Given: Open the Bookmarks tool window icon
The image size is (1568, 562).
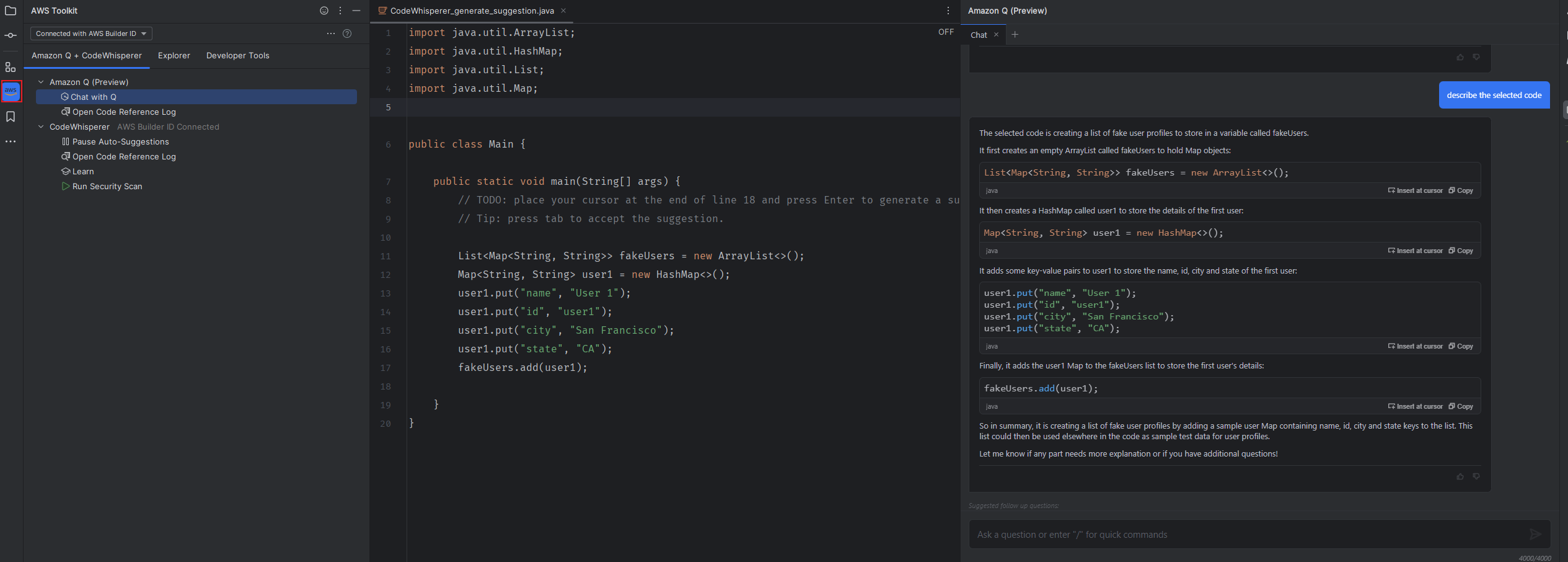Looking at the screenshot, I should pos(11,117).
